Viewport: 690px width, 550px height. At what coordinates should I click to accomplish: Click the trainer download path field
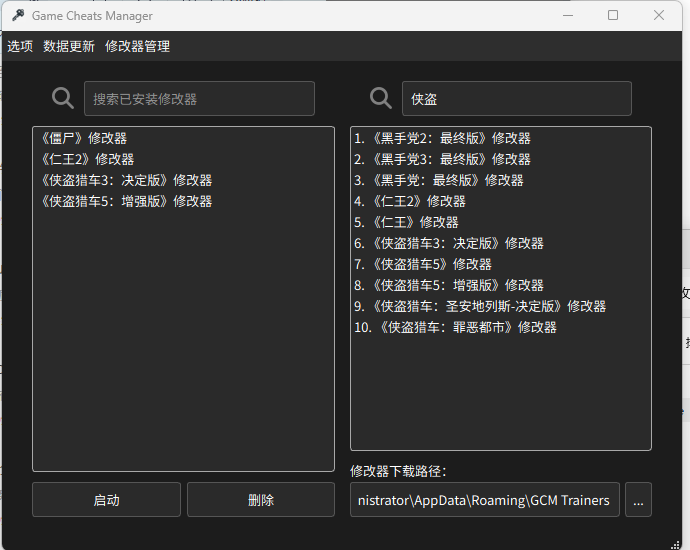pyautogui.click(x=484, y=500)
